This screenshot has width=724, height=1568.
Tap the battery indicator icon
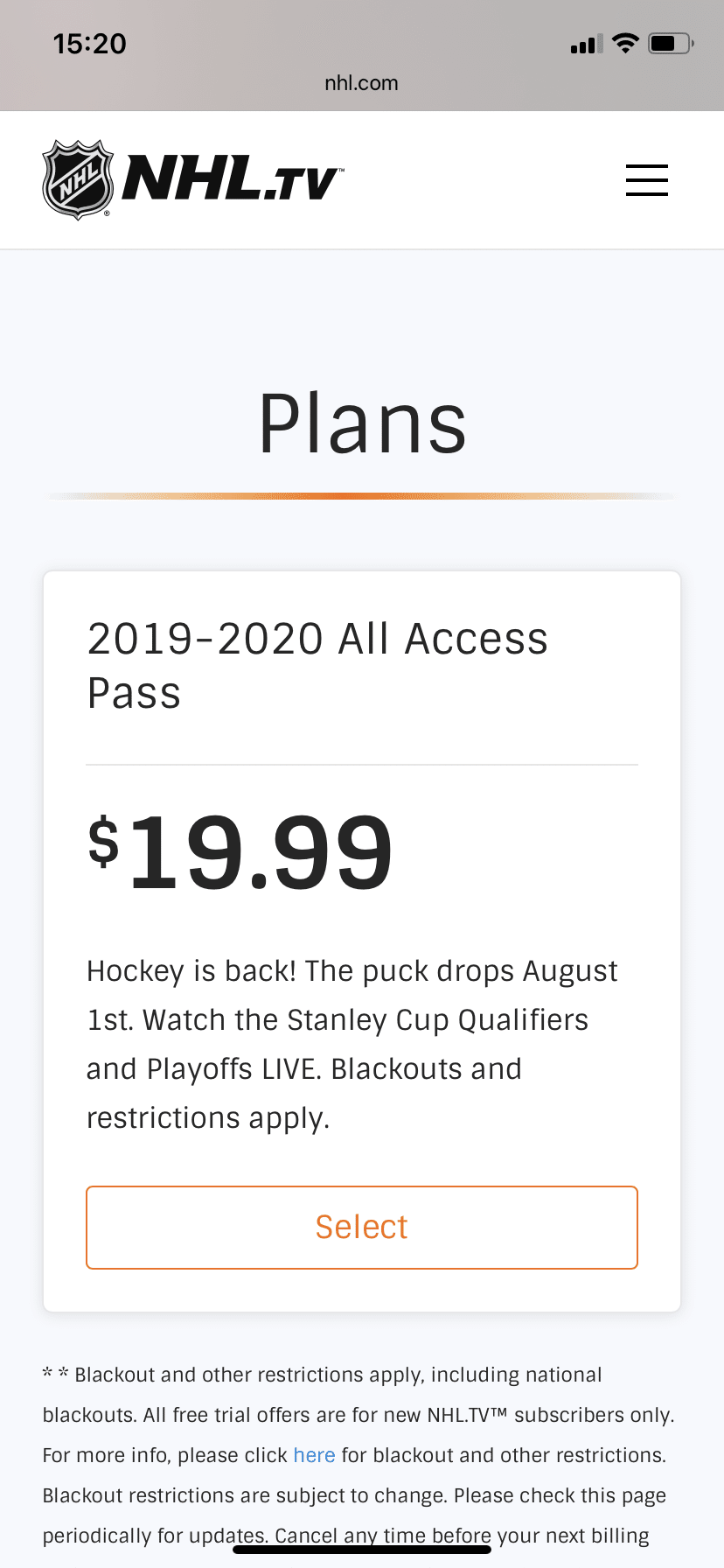tap(670, 42)
